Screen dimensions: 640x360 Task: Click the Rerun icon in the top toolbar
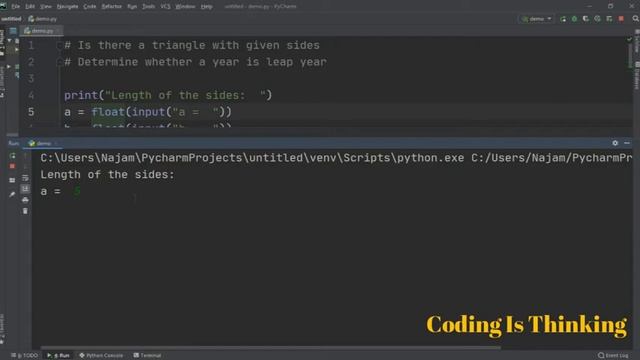tap(563, 19)
